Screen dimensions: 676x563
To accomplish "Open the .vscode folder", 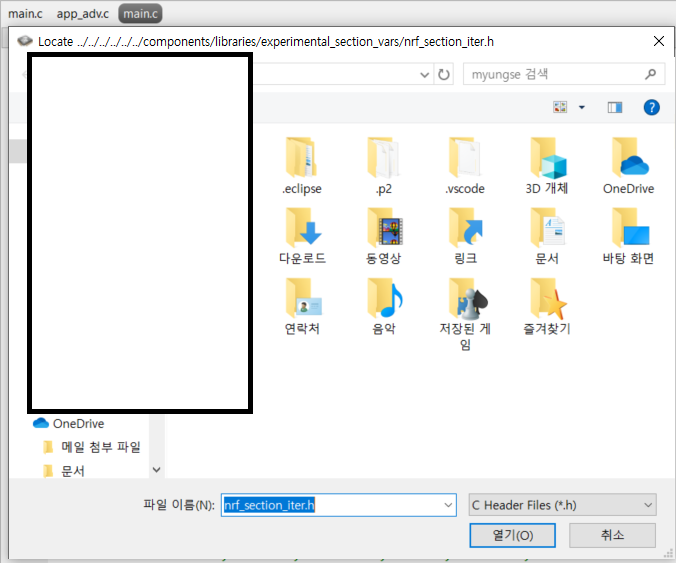I will pyautogui.click(x=465, y=166).
